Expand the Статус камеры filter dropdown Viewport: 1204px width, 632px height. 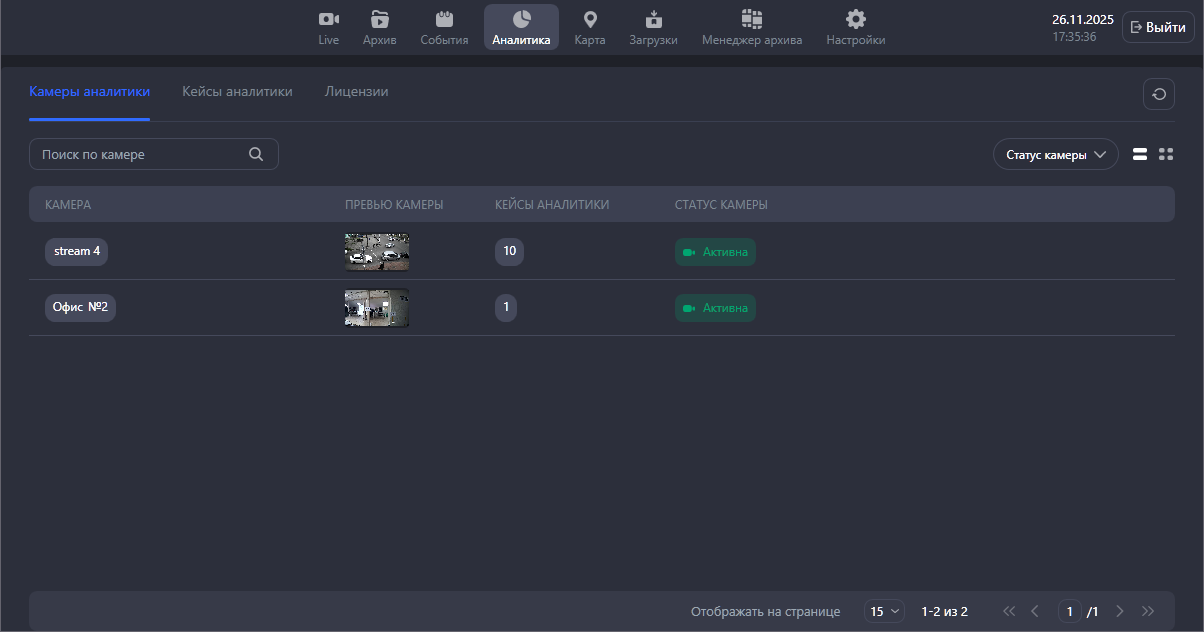(x=1055, y=155)
